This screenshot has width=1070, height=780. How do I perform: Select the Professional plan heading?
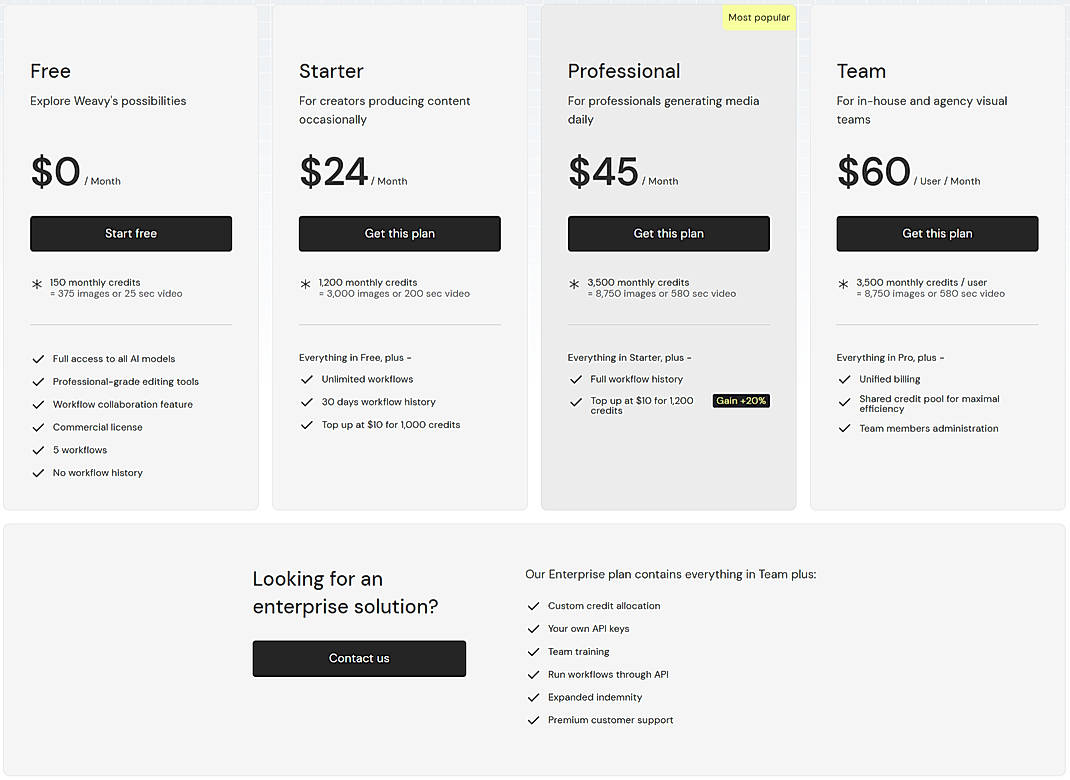click(x=624, y=71)
